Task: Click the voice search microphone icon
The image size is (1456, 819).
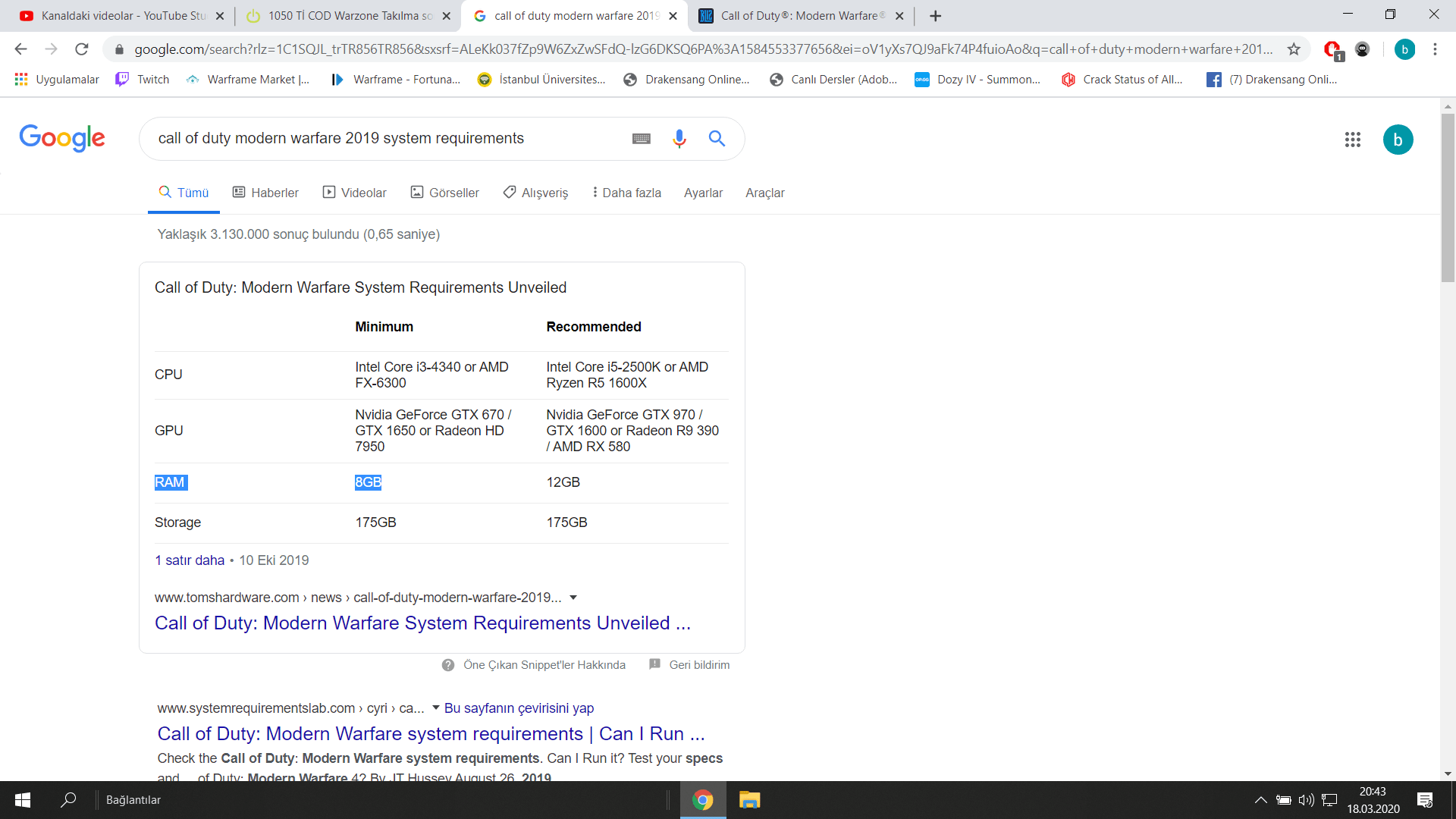Action: pyautogui.click(x=679, y=138)
